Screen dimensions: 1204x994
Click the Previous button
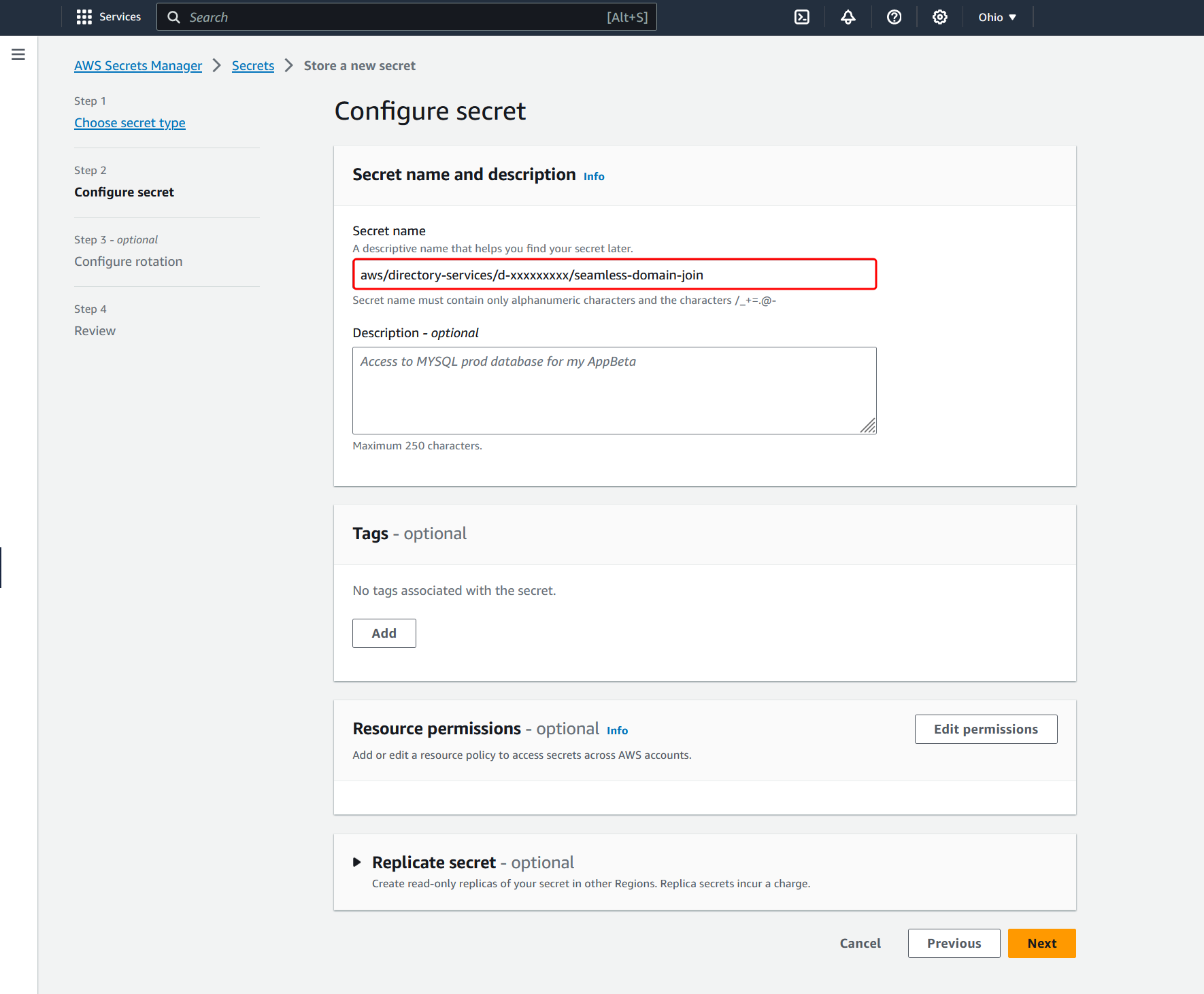(954, 943)
